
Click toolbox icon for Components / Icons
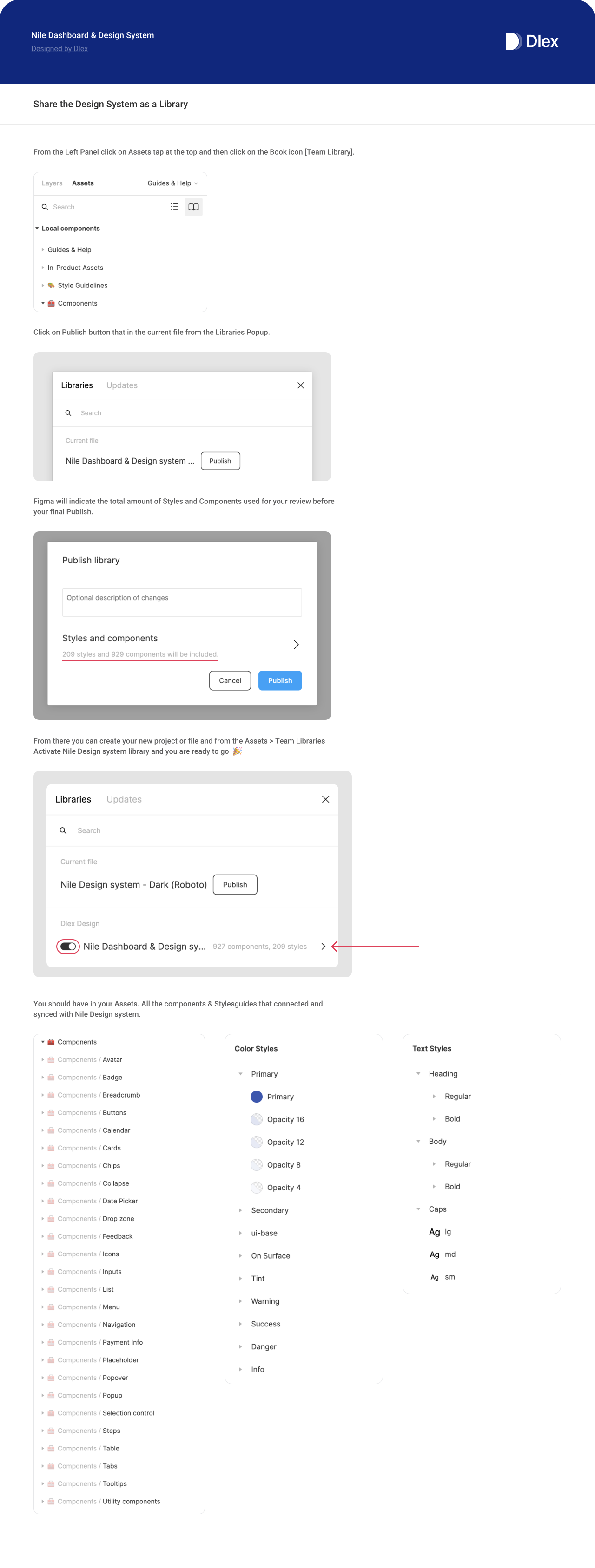(51, 1254)
